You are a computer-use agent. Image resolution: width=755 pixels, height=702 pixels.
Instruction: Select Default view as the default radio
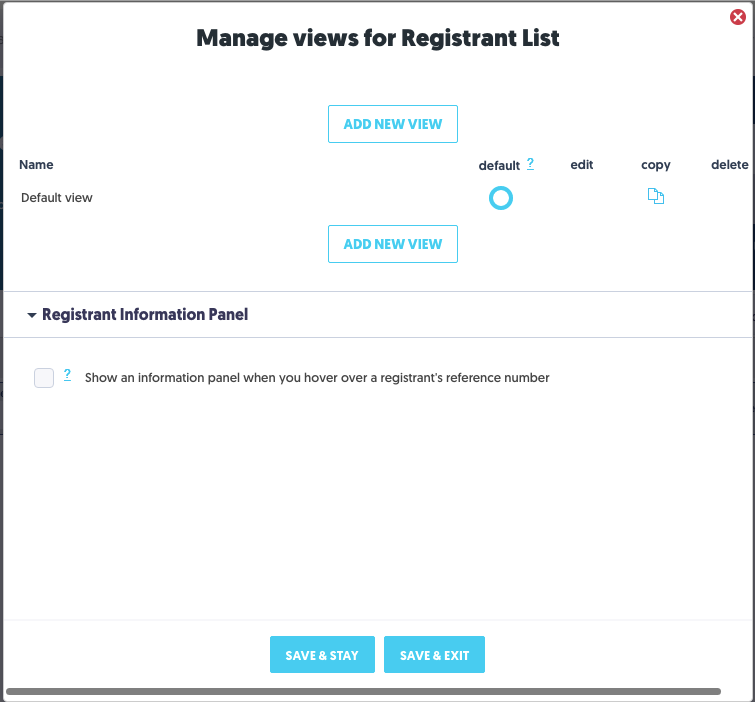(501, 198)
